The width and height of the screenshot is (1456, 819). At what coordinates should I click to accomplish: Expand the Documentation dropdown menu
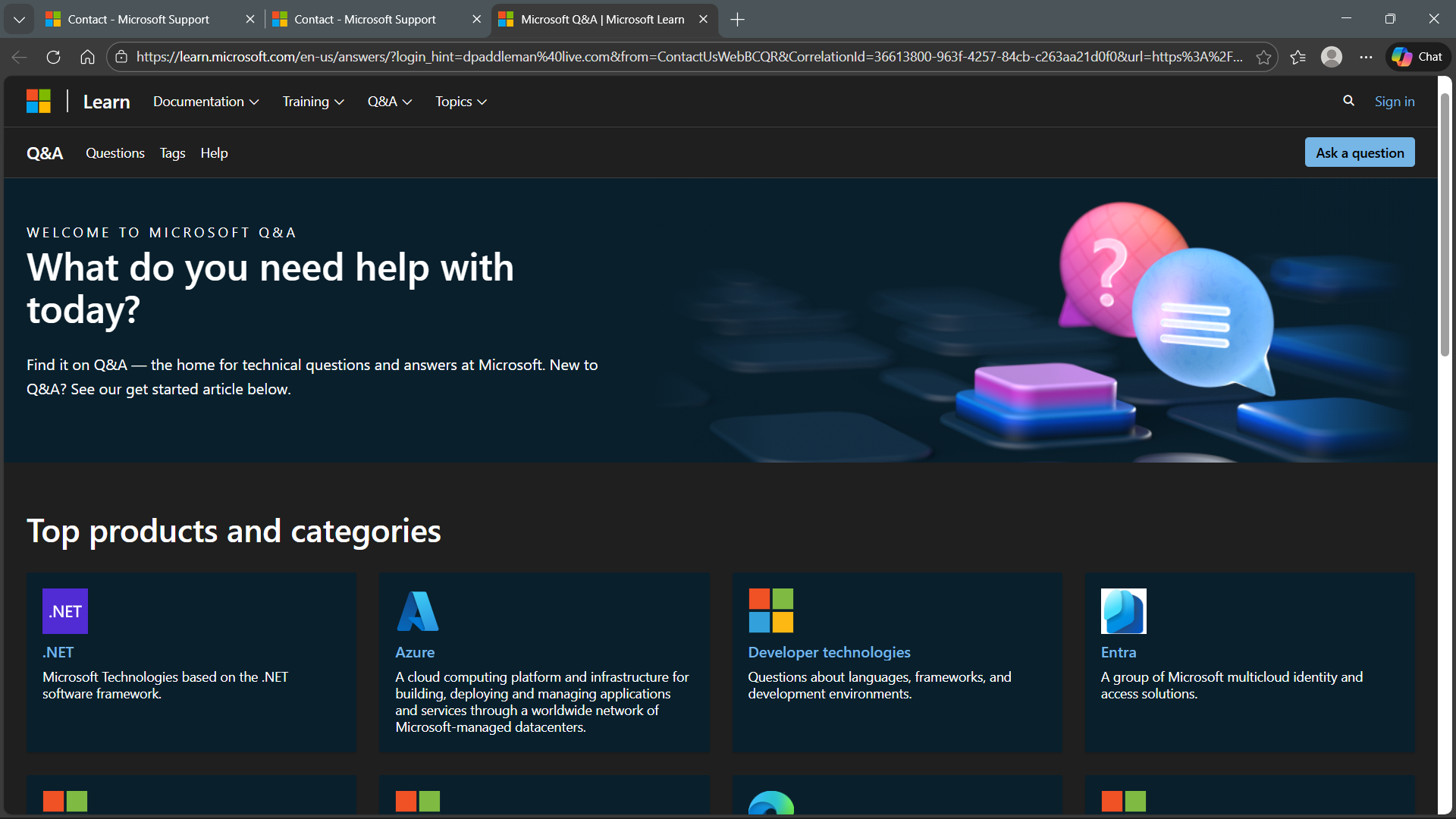click(206, 102)
